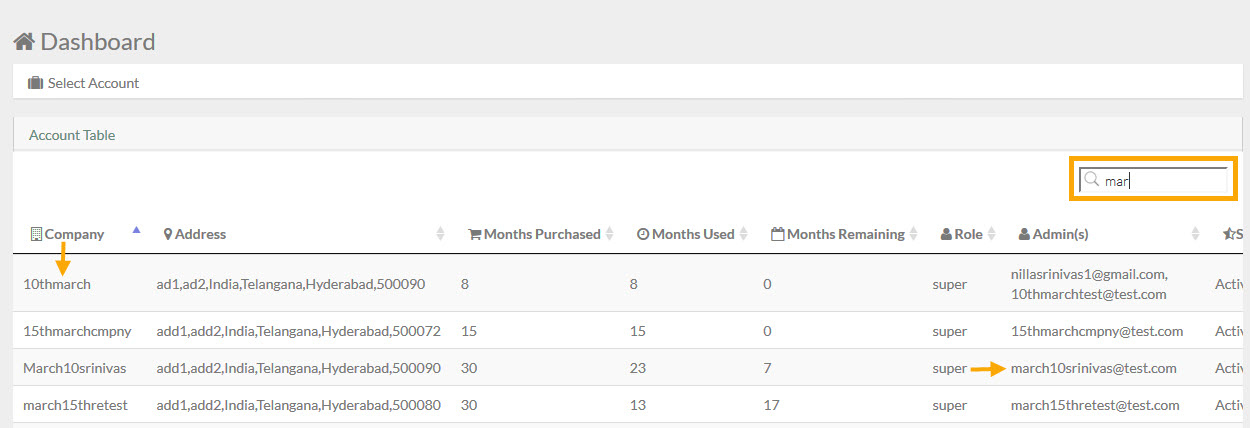The height and width of the screenshot is (428, 1250).
Task: Sort using Months Purchased column arrows
Action: 610,234
